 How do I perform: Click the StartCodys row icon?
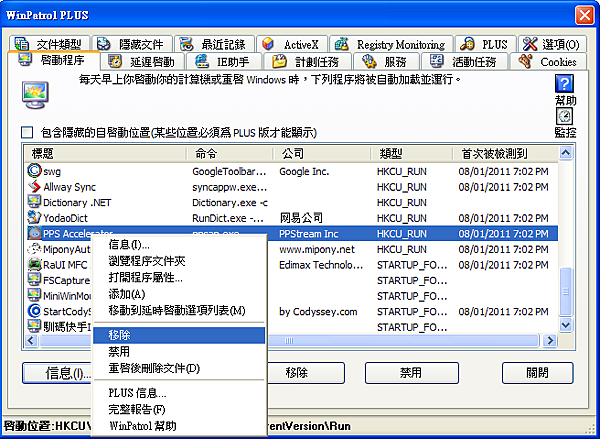34,311
